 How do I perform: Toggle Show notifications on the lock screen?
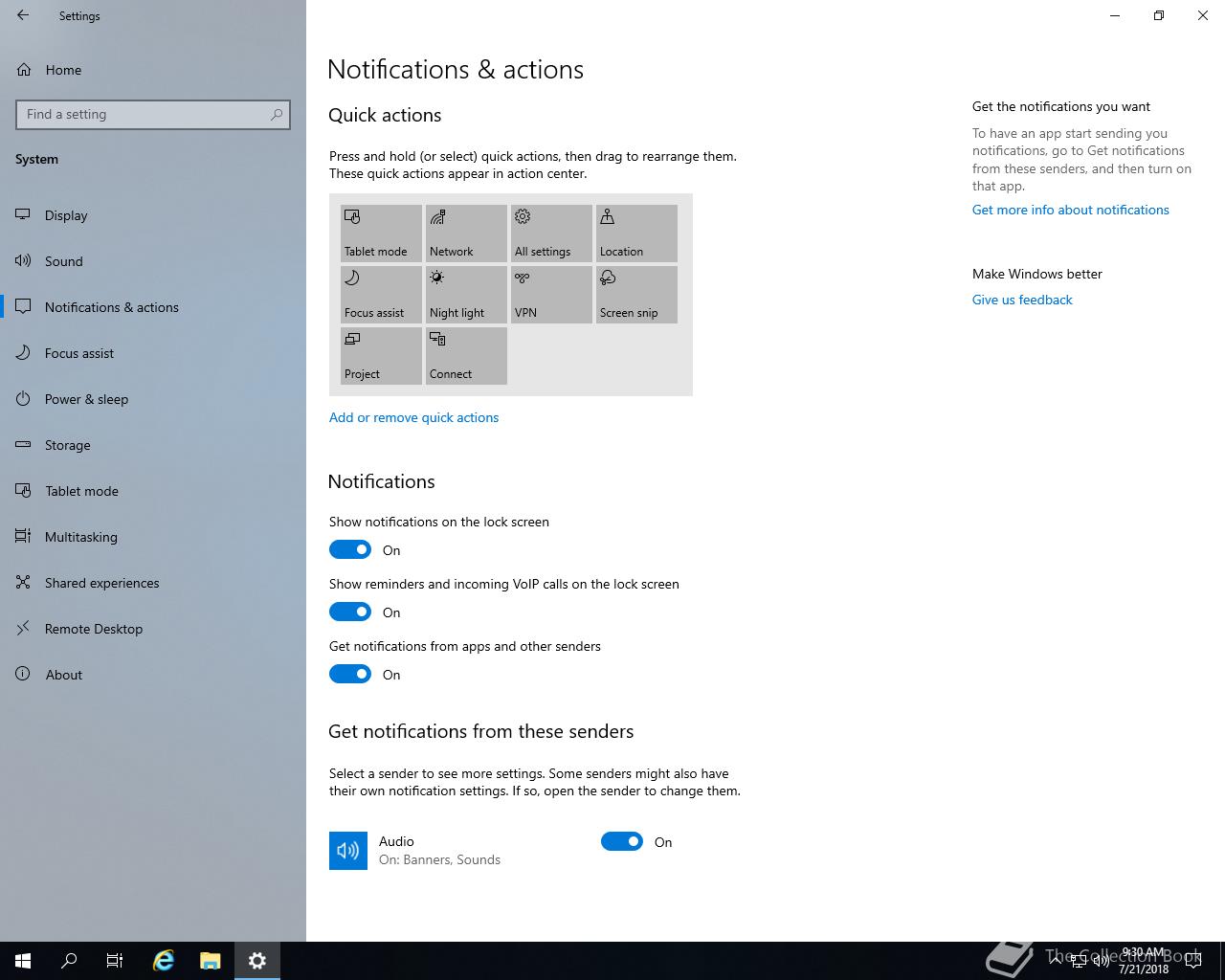[350, 549]
